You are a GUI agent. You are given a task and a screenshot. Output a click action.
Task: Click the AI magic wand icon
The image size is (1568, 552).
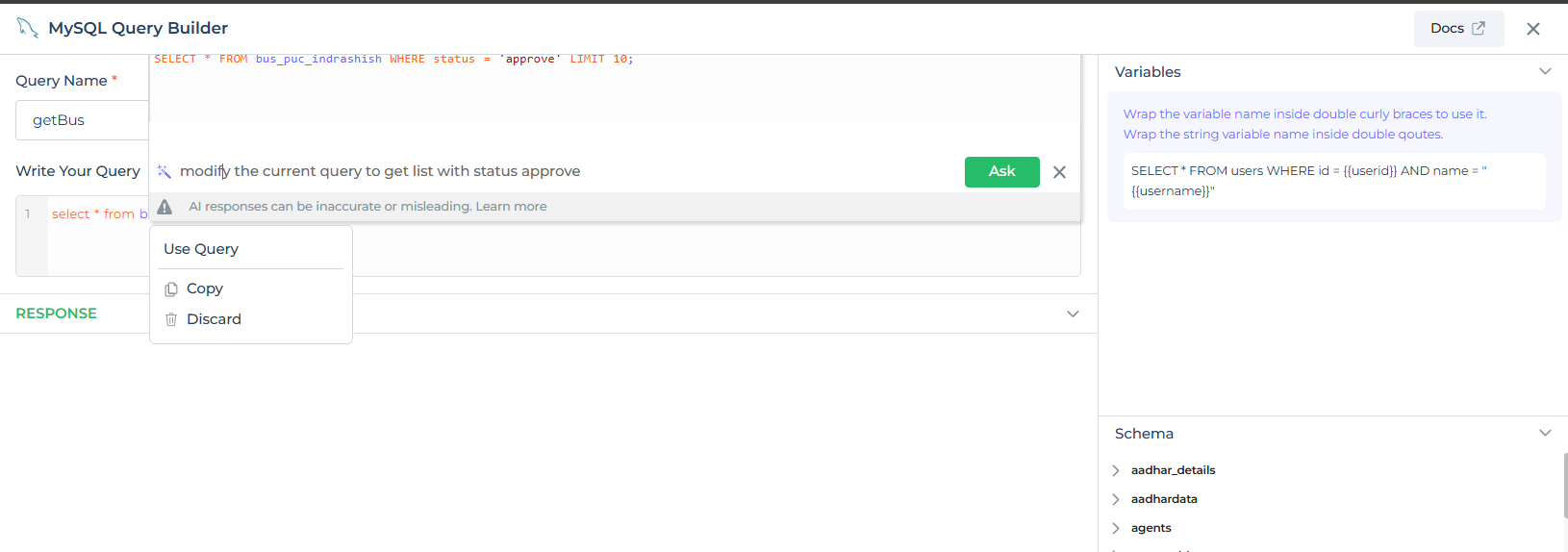[164, 171]
